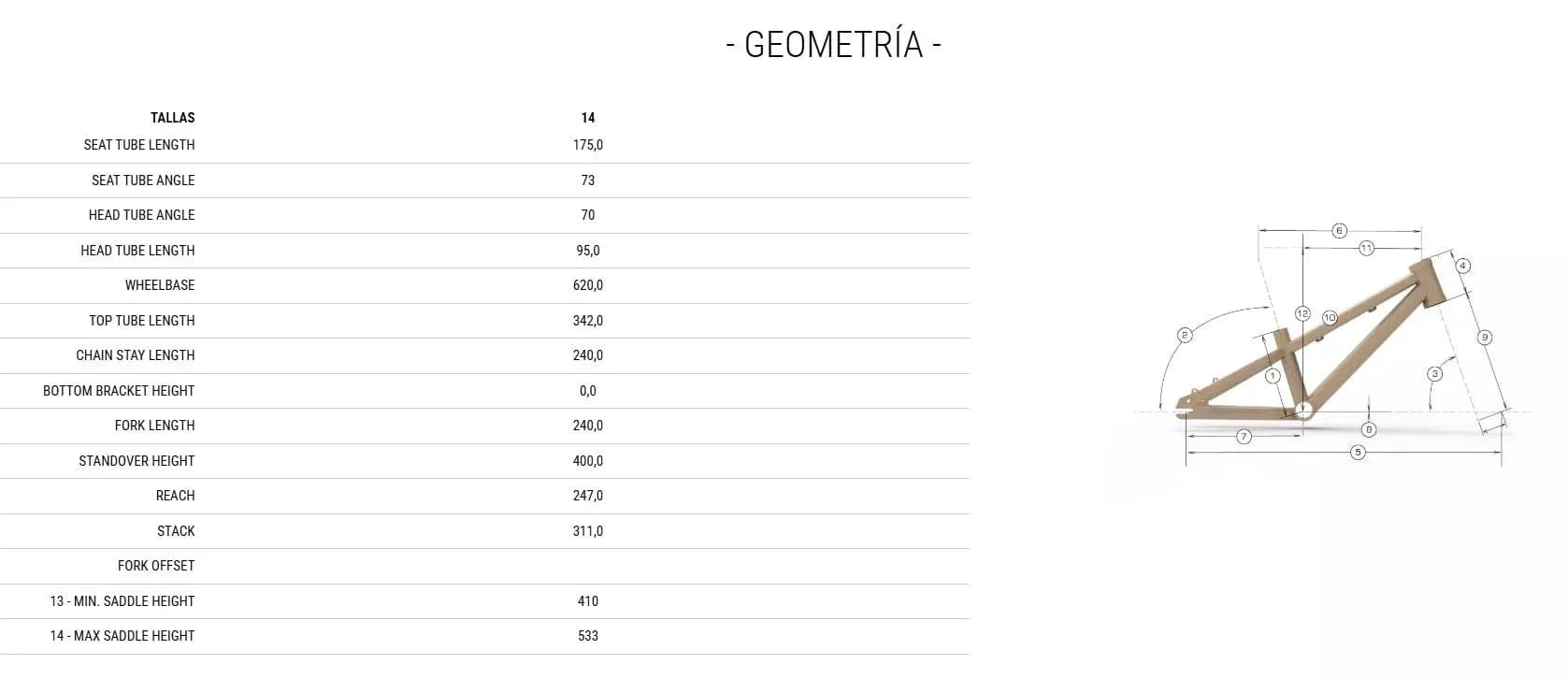Click the circled number 9 fork length marker
Screen dimensions: 1568x679
click(1484, 338)
